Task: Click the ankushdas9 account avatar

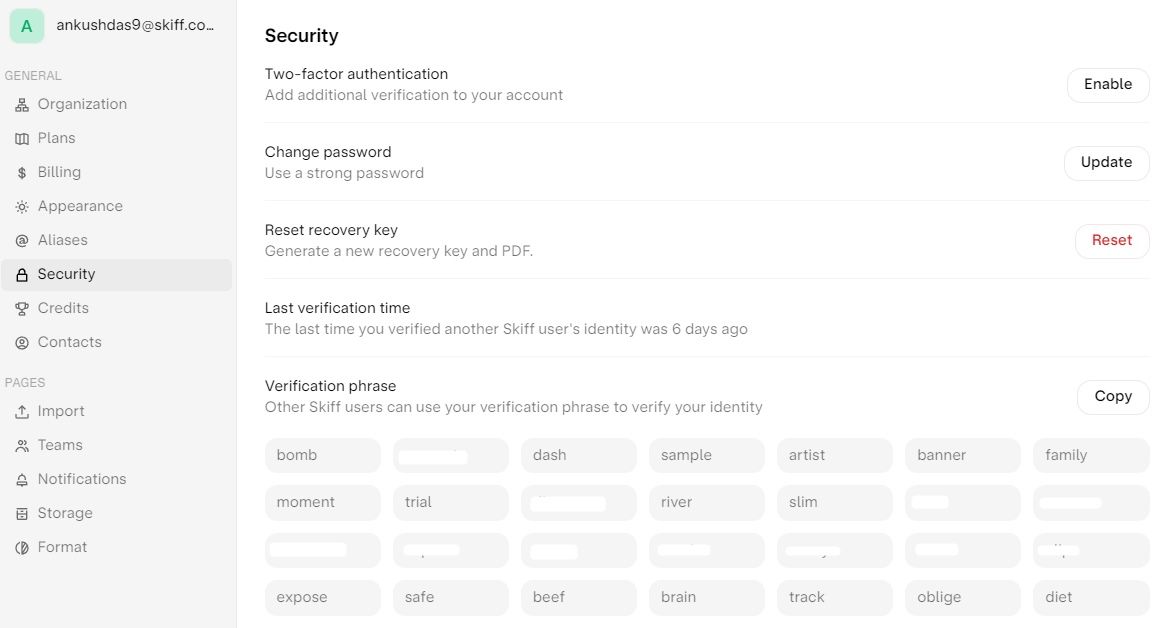Action: point(27,25)
